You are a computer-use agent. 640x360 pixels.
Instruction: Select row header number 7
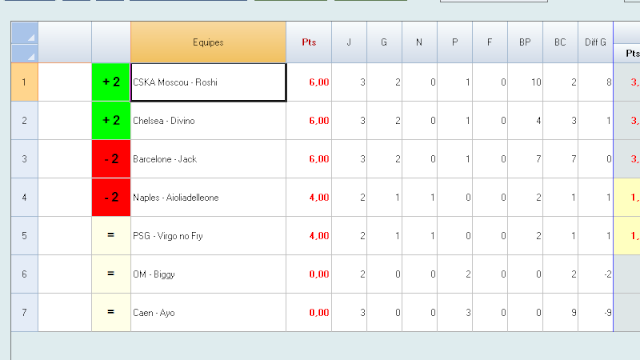(x=24, y=312)
